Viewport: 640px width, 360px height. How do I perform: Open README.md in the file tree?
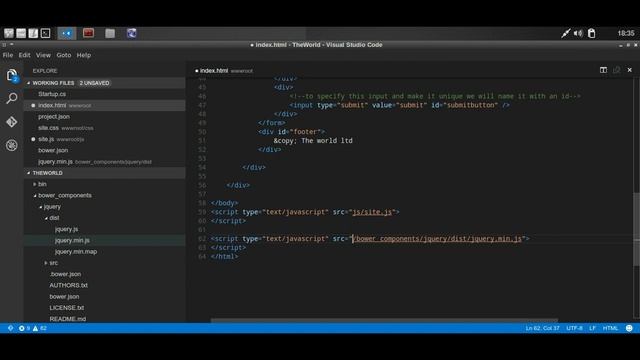coord(68,319)
